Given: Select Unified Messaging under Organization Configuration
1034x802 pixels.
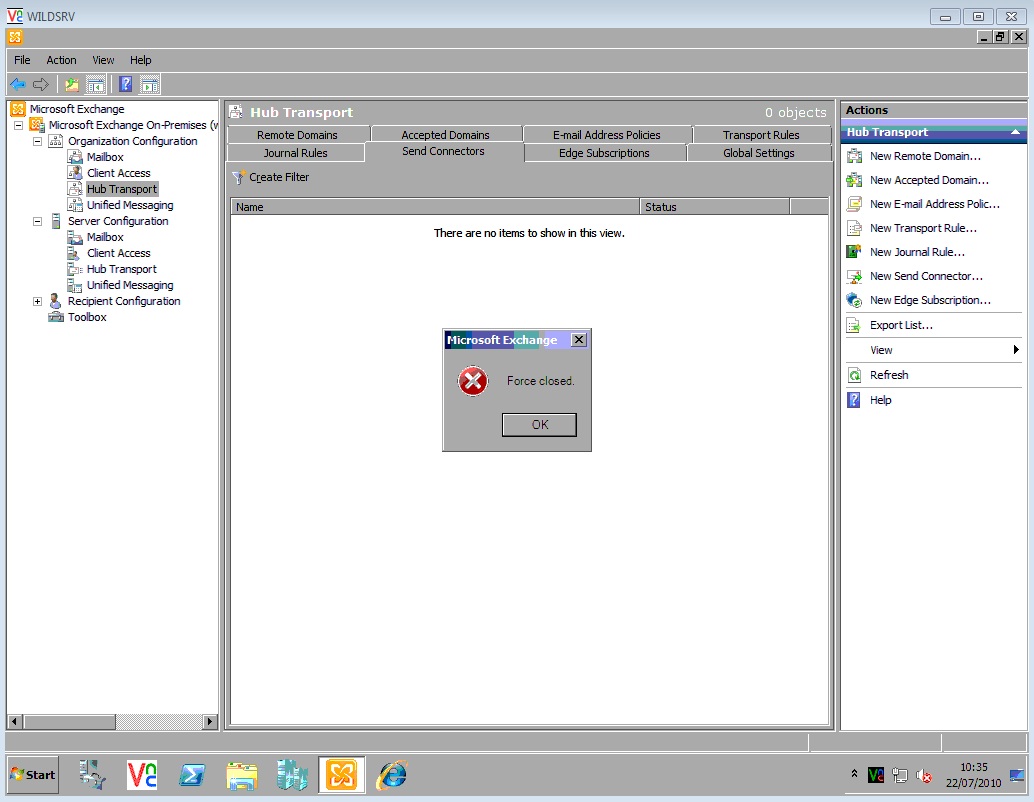Looking at the screenshot, I should 130,205.
